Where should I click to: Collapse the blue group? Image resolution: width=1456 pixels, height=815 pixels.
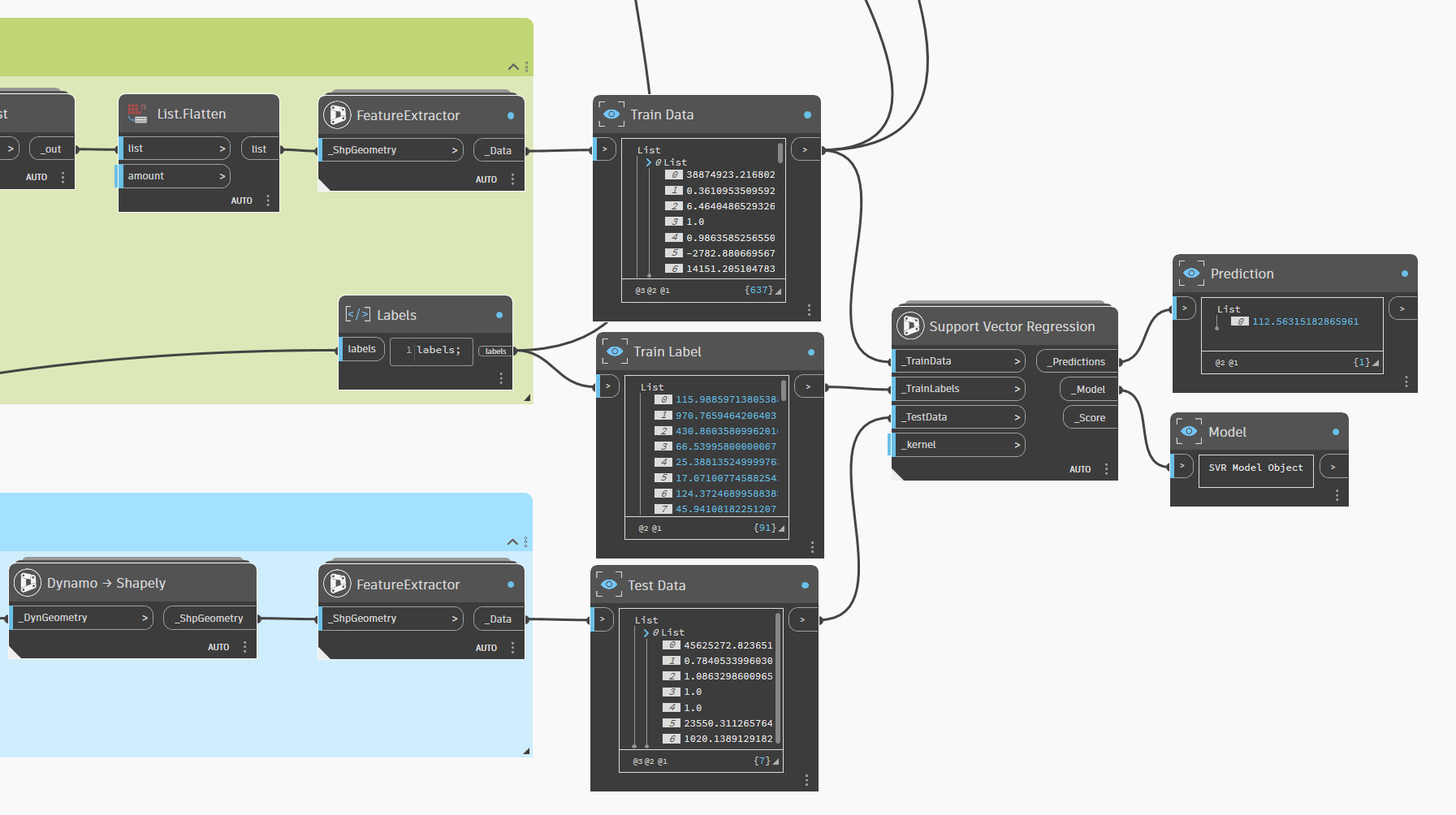[512, 541]
